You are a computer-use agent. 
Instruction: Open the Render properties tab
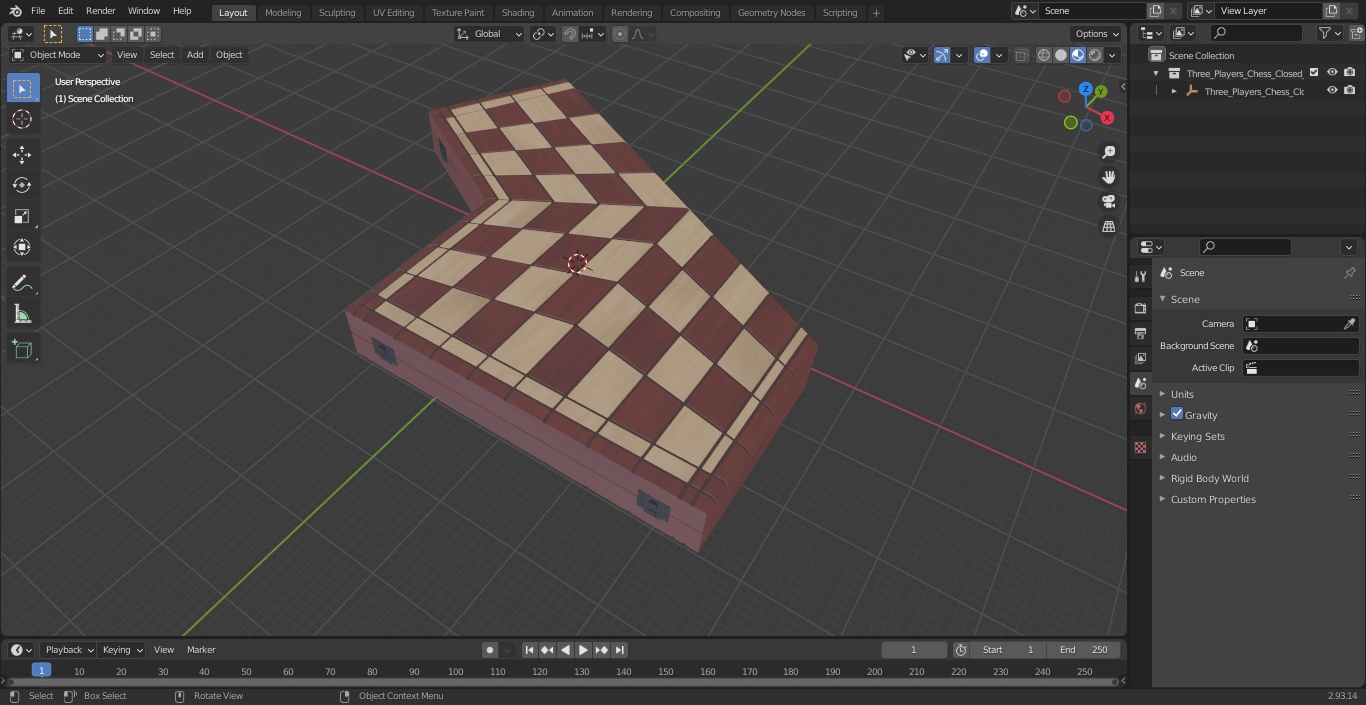pos(1140,308)
